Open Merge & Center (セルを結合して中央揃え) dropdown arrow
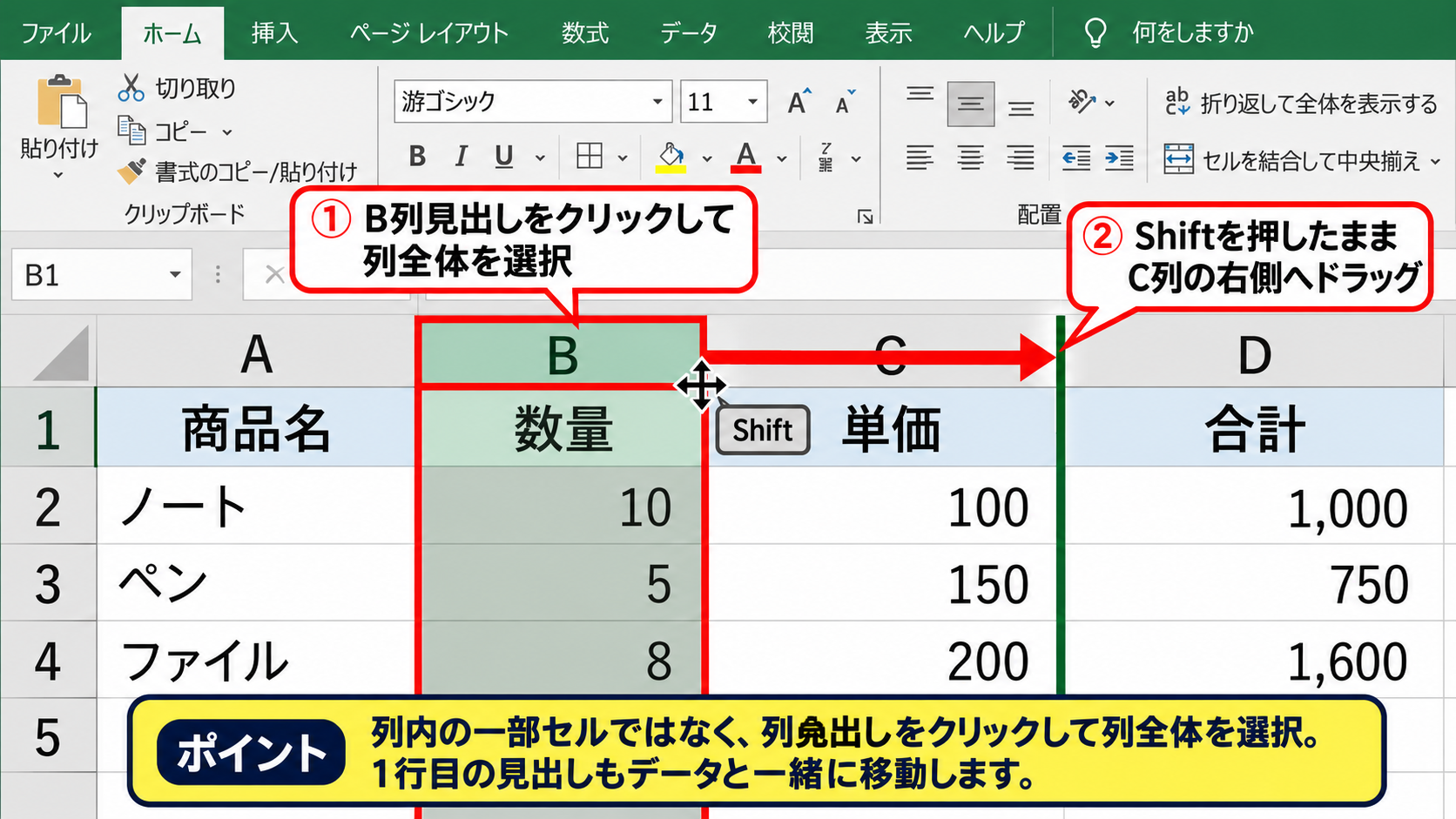 click(x=1435, y=161)
